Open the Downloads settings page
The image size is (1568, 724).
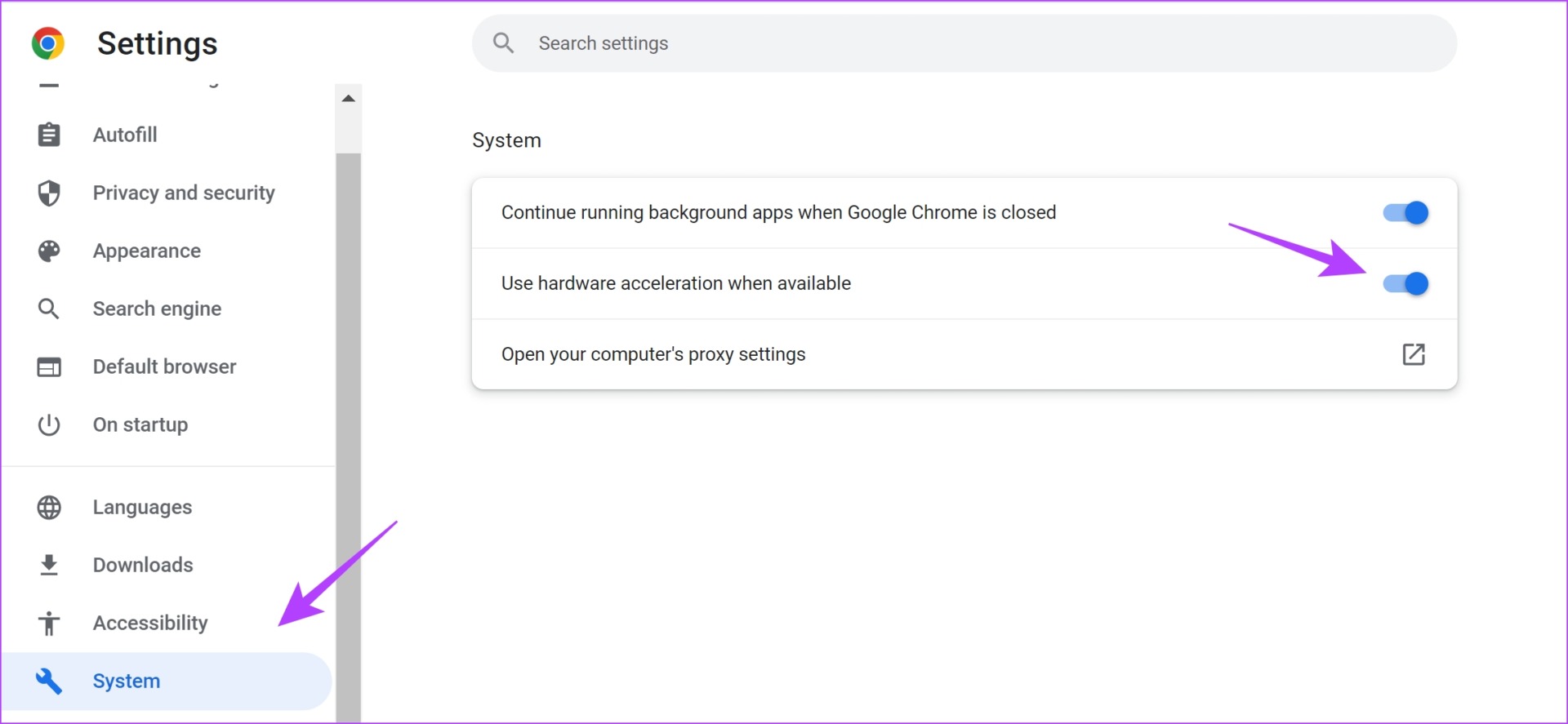pyautogui.click(x=143, y=565)
